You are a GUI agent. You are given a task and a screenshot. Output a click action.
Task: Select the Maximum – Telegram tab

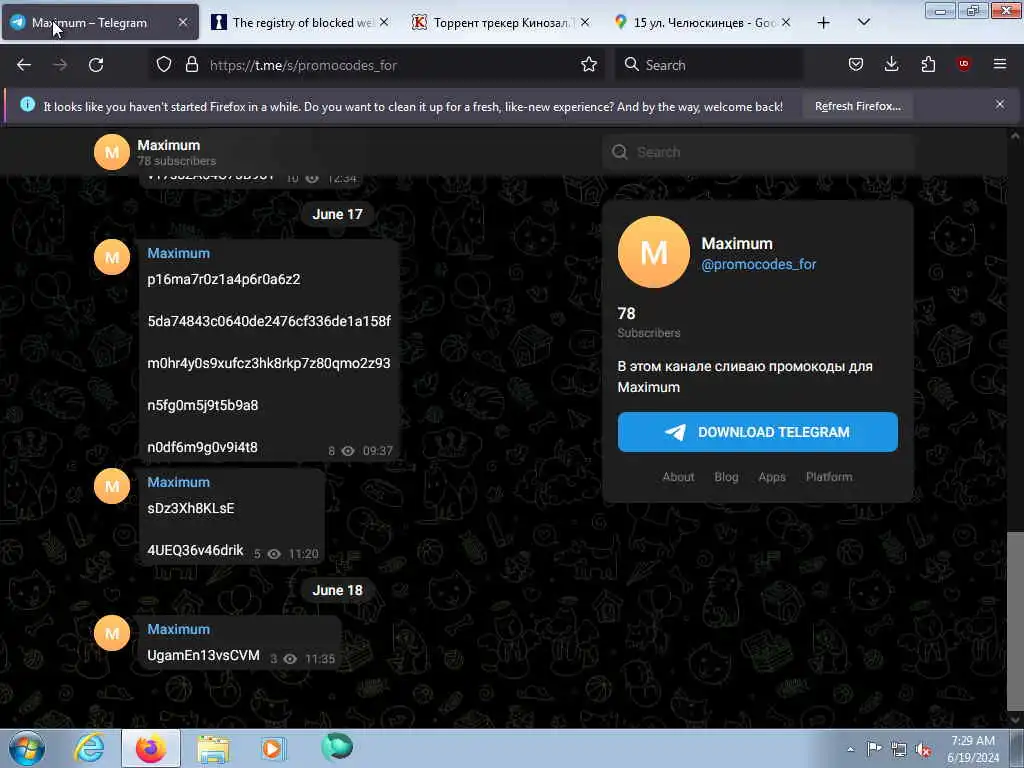pos(100,23)
